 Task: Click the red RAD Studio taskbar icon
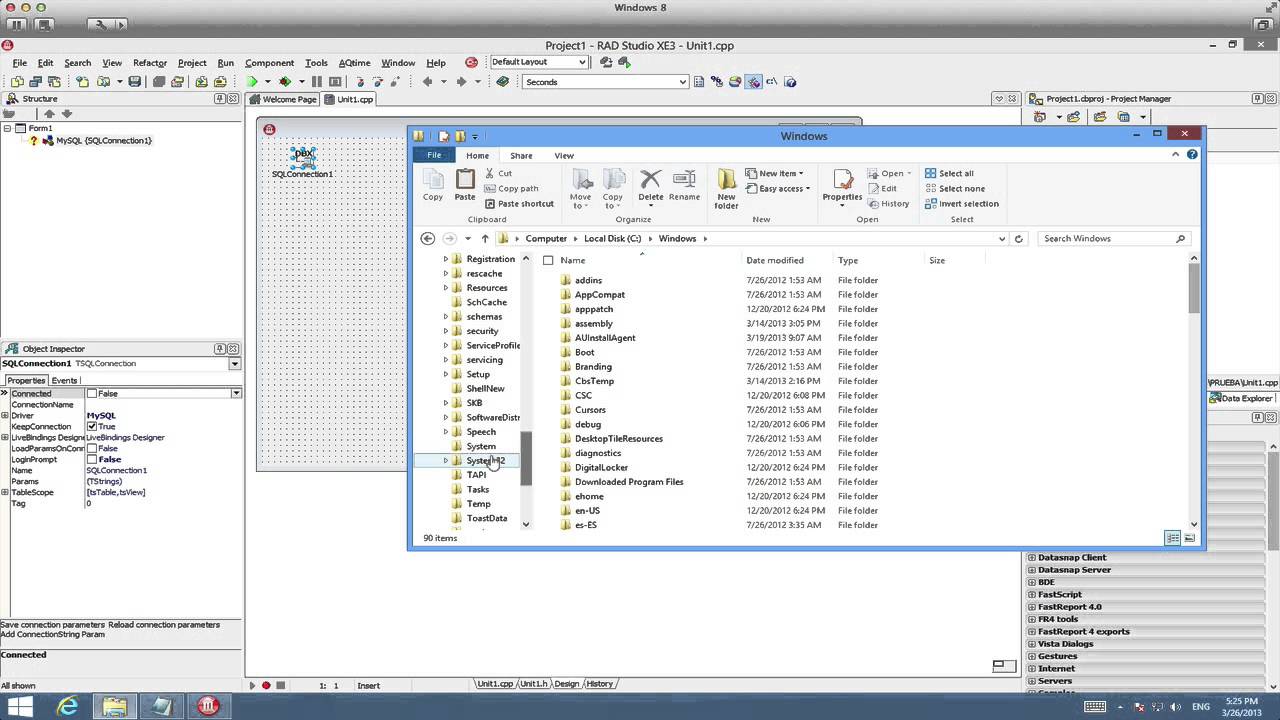click(208, 706)
